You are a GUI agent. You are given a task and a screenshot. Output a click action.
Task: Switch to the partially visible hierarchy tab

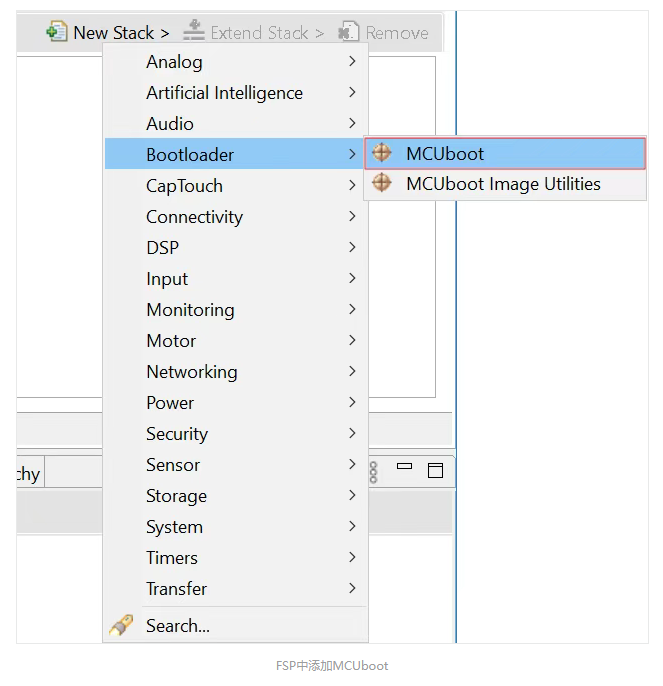point(29,472)
